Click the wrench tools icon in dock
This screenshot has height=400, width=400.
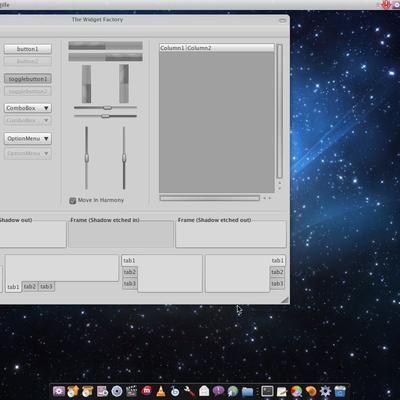[x=189, y=391]
